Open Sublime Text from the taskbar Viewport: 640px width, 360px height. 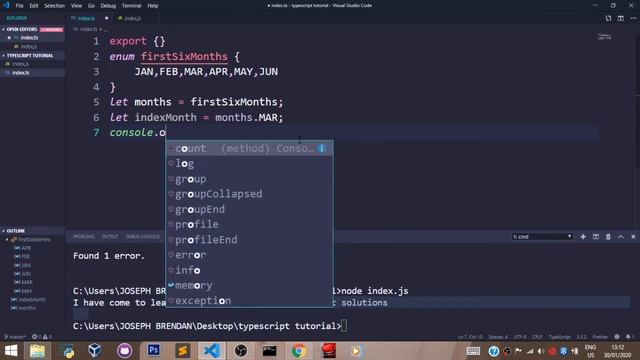[x=182, y=351]
